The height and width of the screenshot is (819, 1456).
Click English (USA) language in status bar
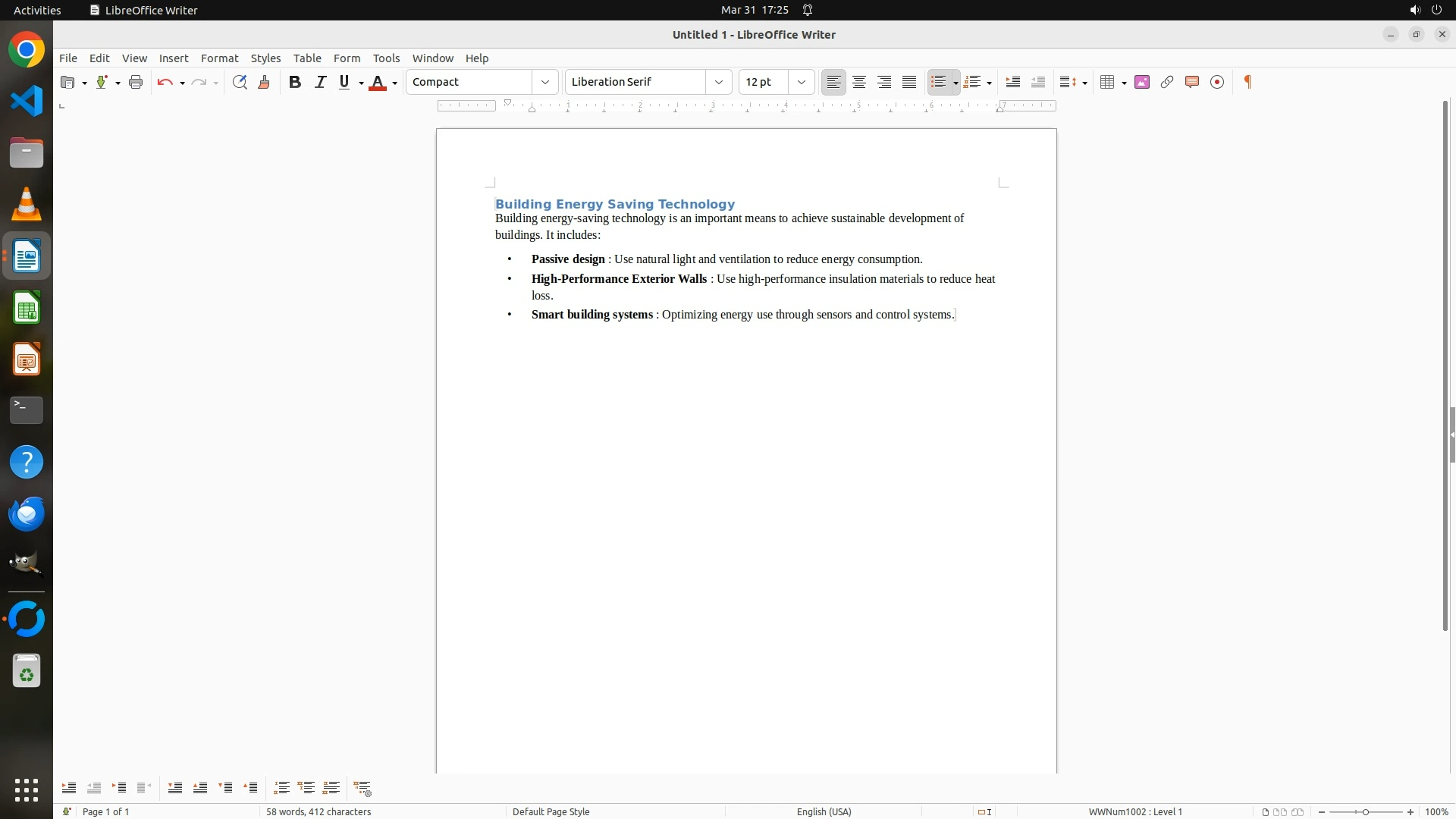pyautogui.click(x=824, y=811)
